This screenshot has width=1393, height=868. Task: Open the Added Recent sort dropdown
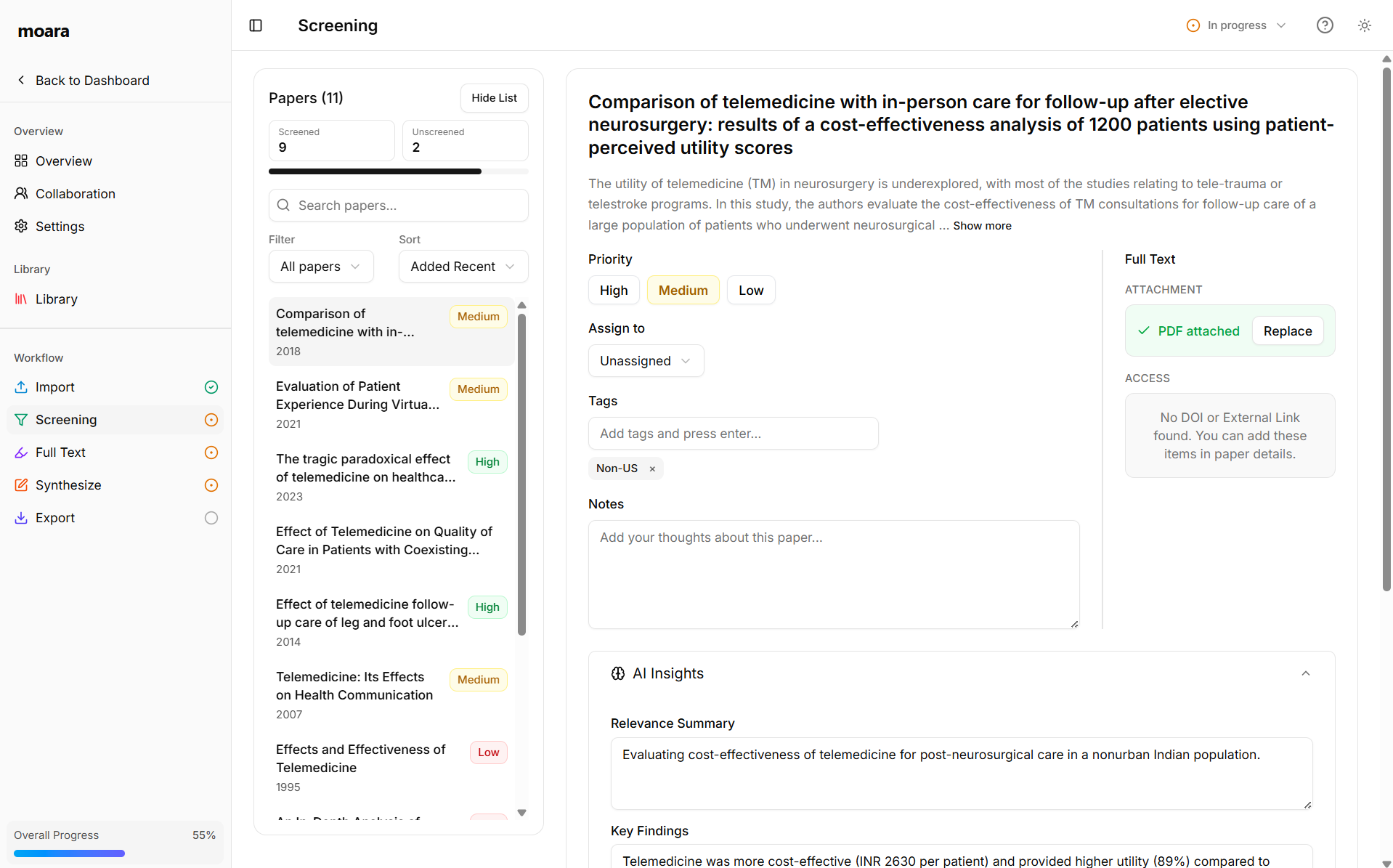point(463,266)
